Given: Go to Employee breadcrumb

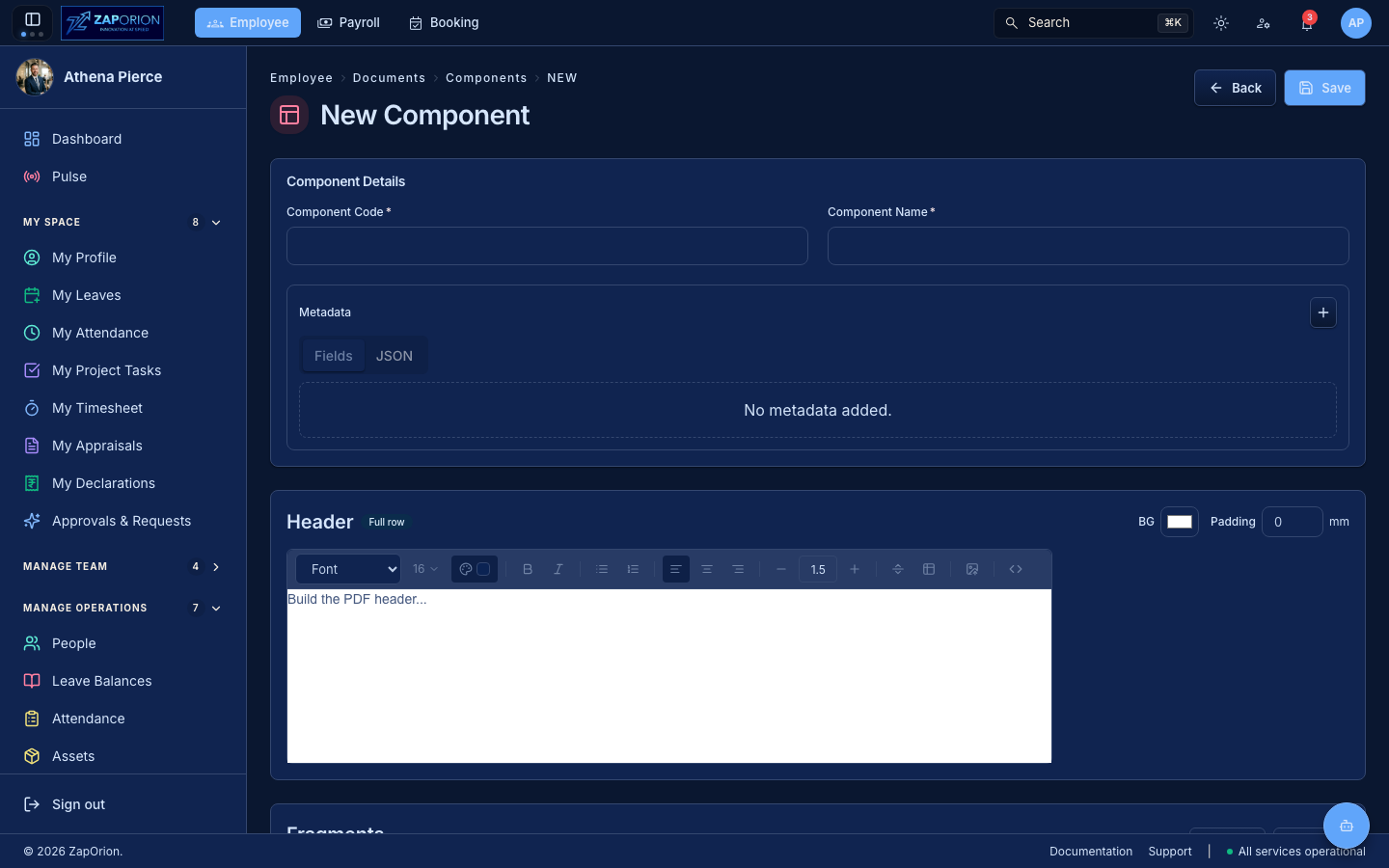Looking at the screenshot, I should click(301, 78).
